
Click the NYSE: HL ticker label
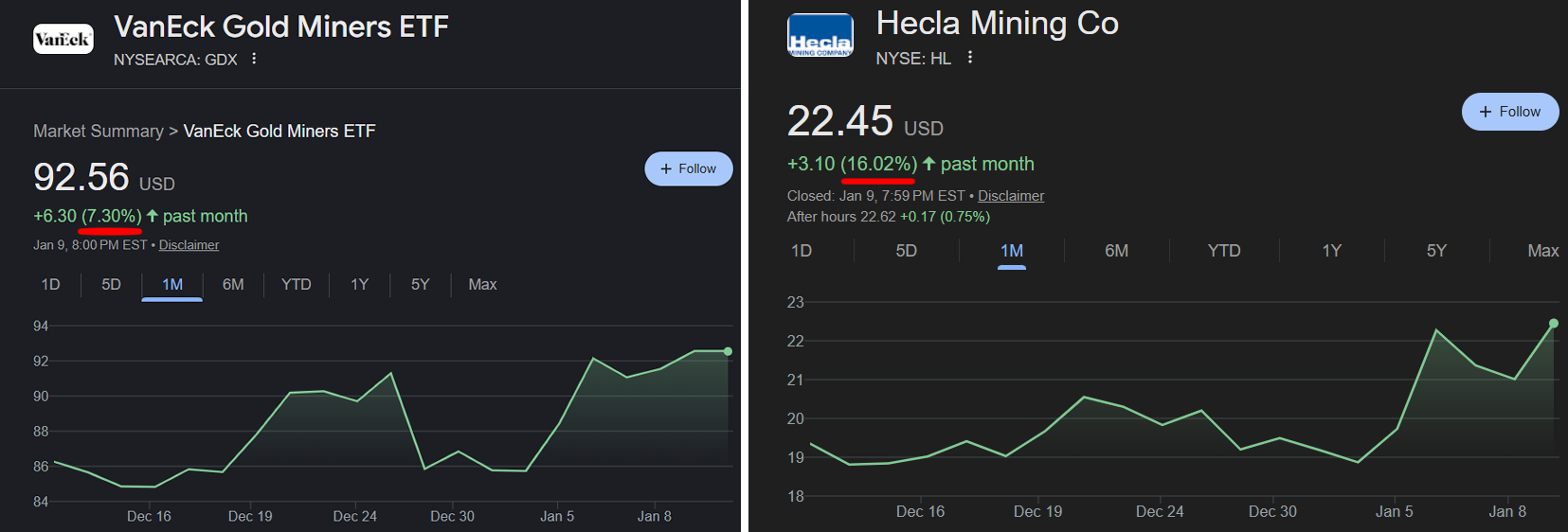913,59
